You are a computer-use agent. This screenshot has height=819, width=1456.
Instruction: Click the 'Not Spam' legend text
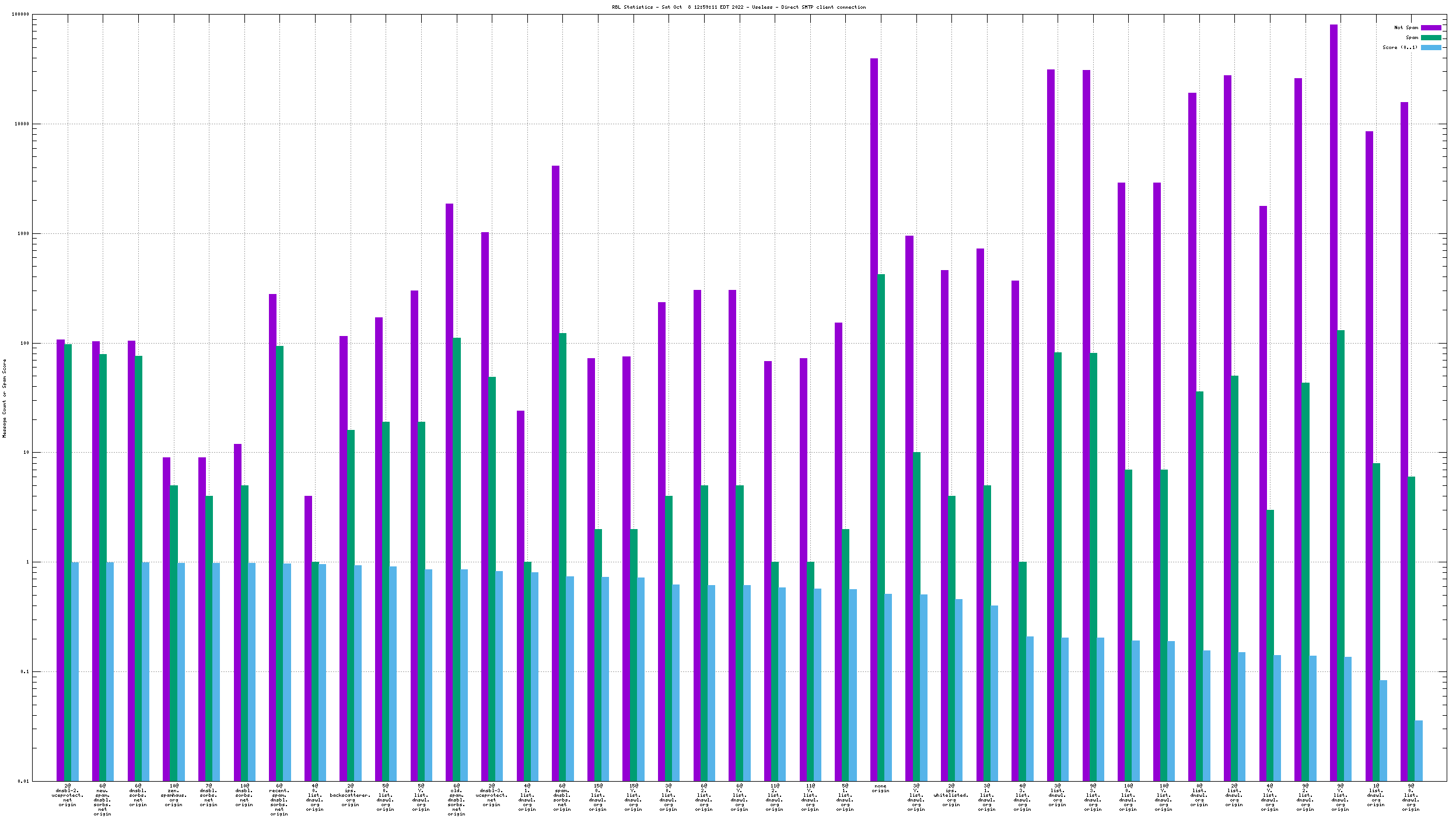click(x=1406, y=27)
